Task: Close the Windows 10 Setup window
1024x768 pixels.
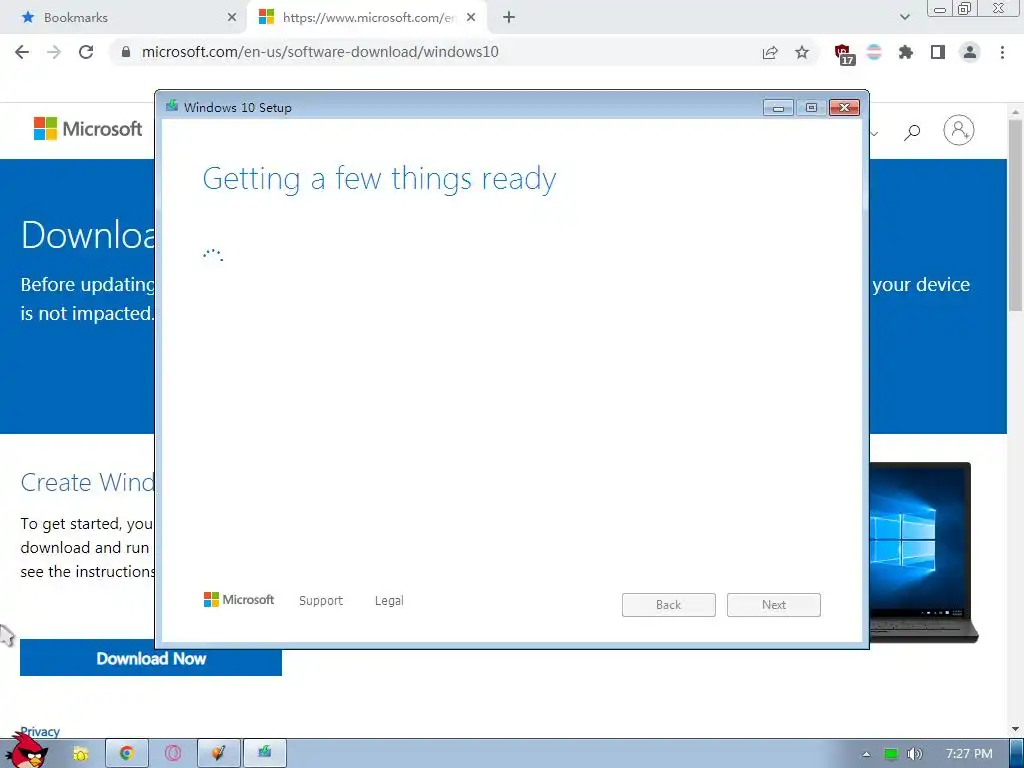Action: point(844,108)
